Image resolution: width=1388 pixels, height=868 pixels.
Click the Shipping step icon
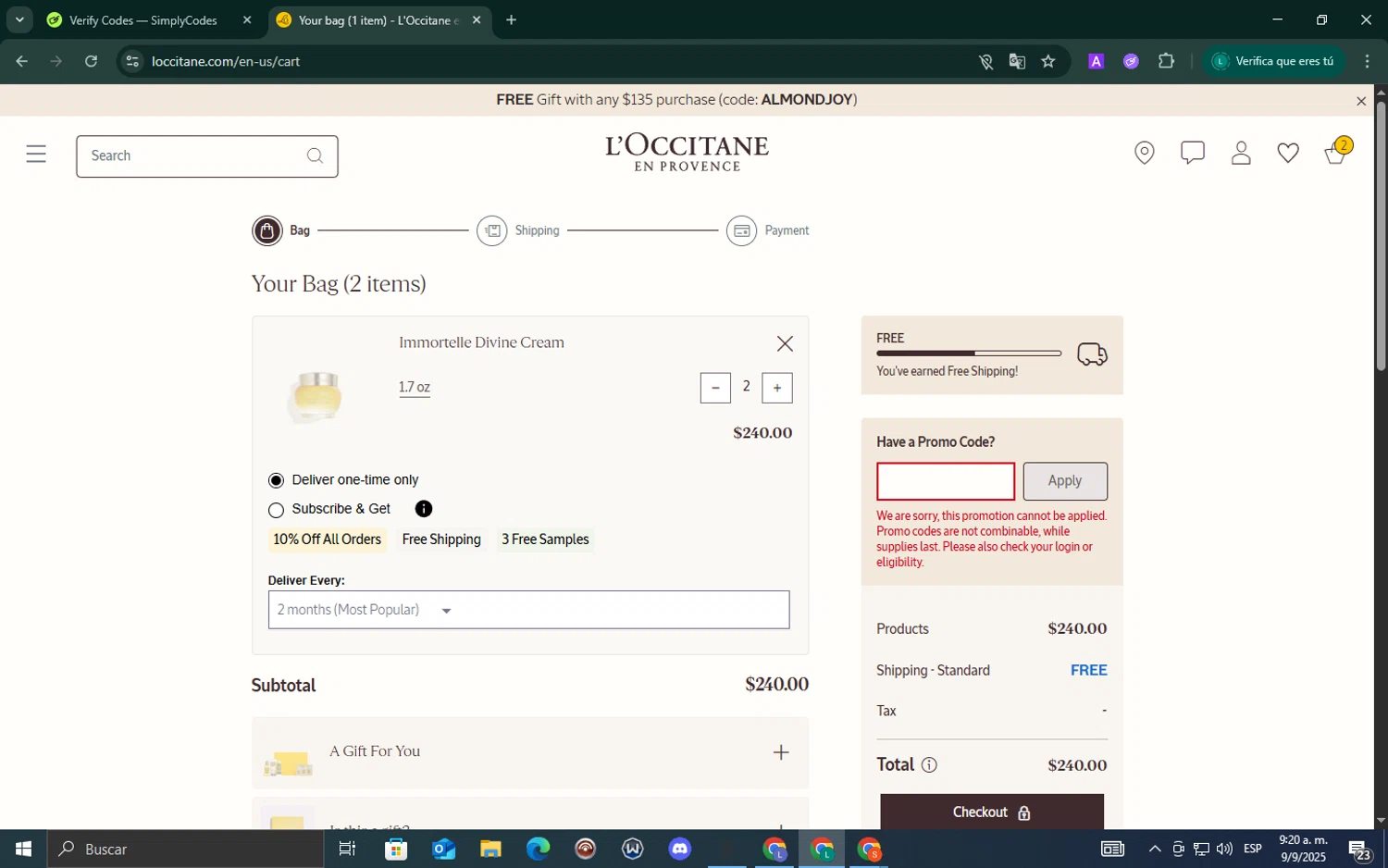(492, 230)
